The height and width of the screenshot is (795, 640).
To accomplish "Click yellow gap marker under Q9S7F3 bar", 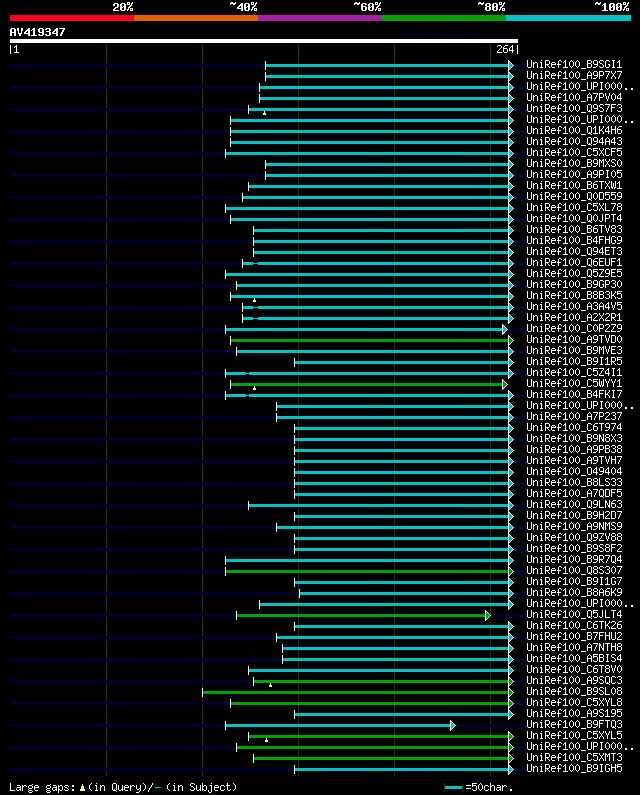I will pos(264,113).
